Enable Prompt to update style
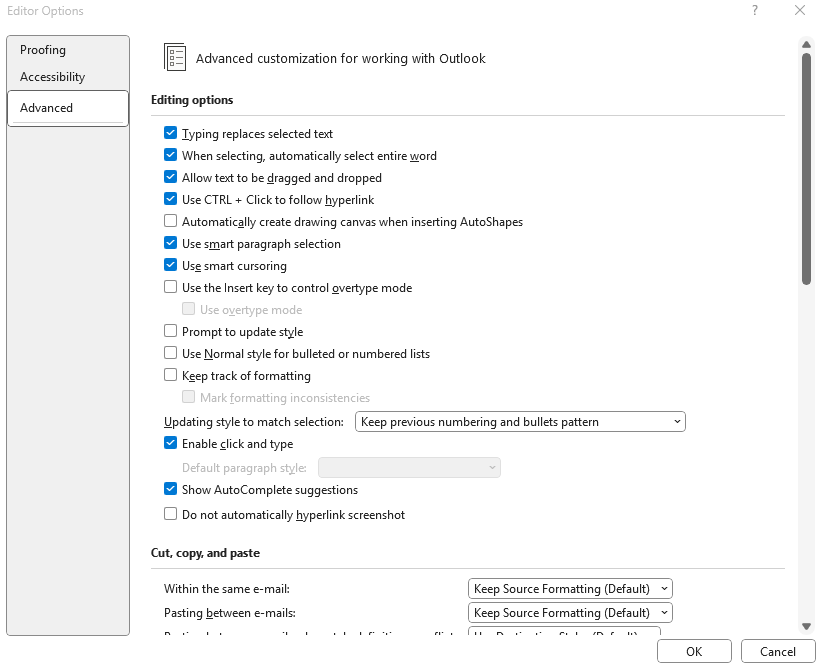The image size is (819, 668). [x=170, y=331]
